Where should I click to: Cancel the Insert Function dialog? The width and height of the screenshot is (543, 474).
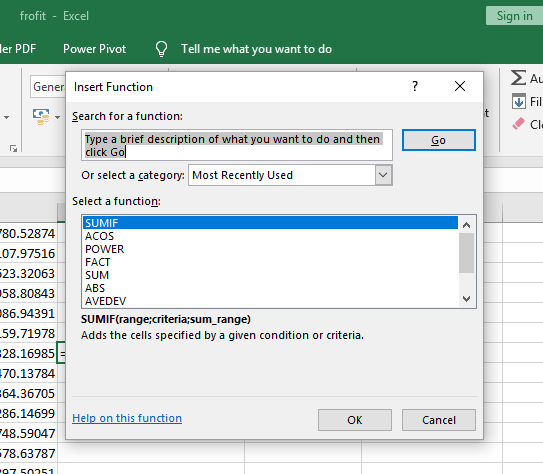[x=439, y=420]
